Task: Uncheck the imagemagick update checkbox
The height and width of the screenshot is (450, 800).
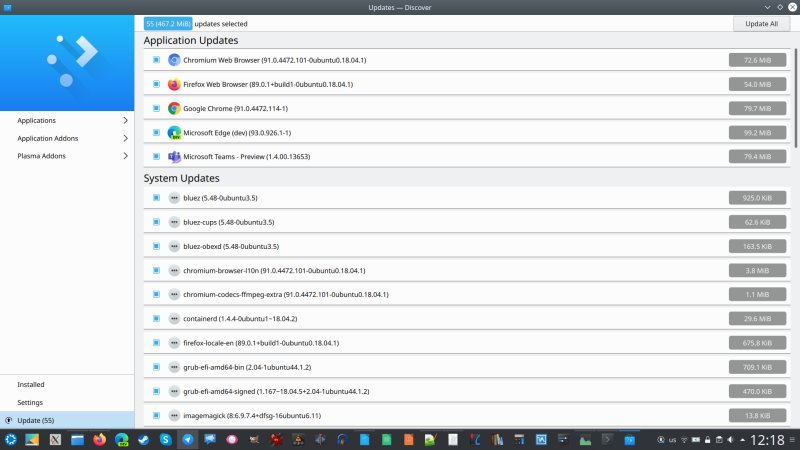Action: [156, 416]
